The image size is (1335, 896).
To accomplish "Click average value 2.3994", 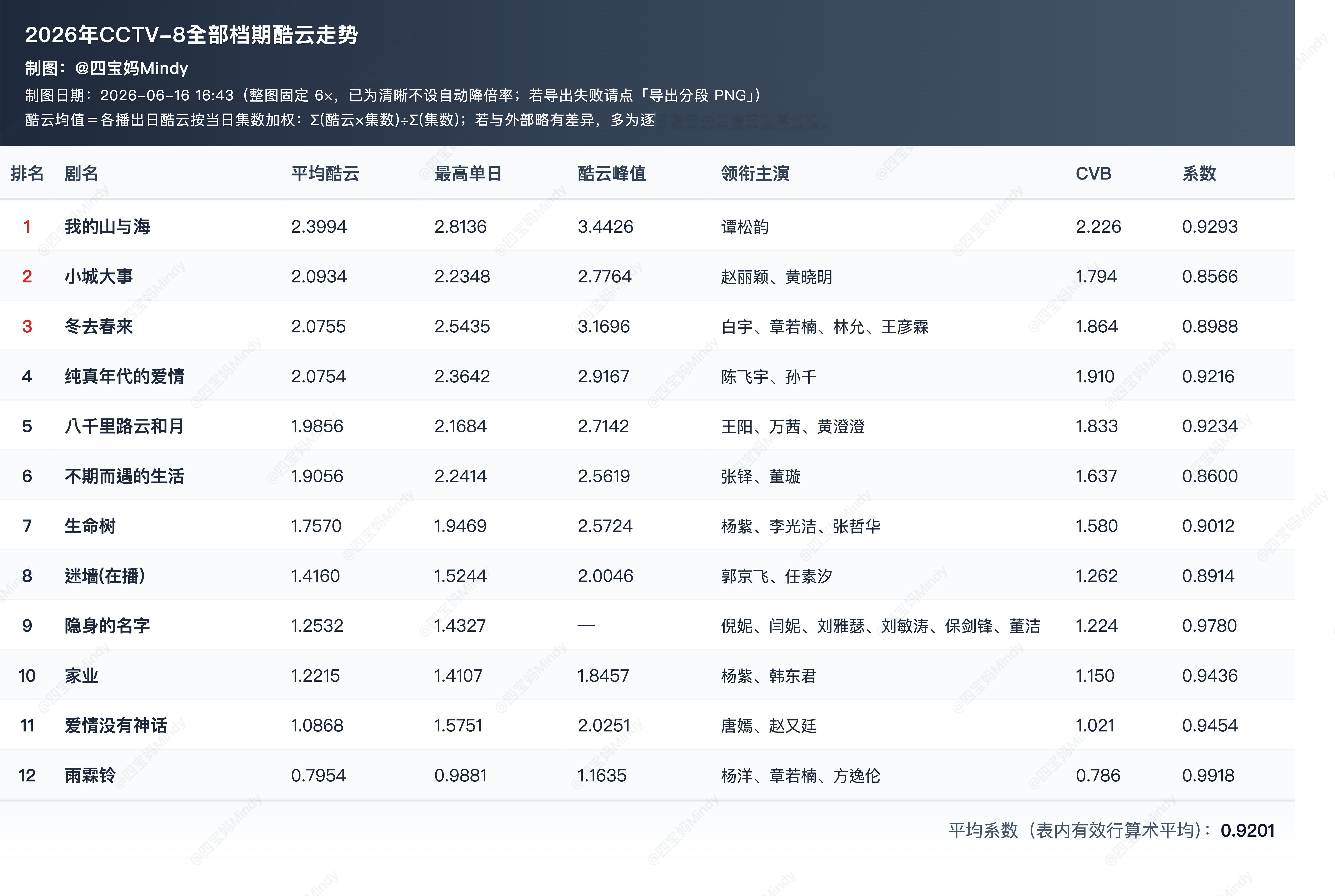I will (x=319, y=227).
